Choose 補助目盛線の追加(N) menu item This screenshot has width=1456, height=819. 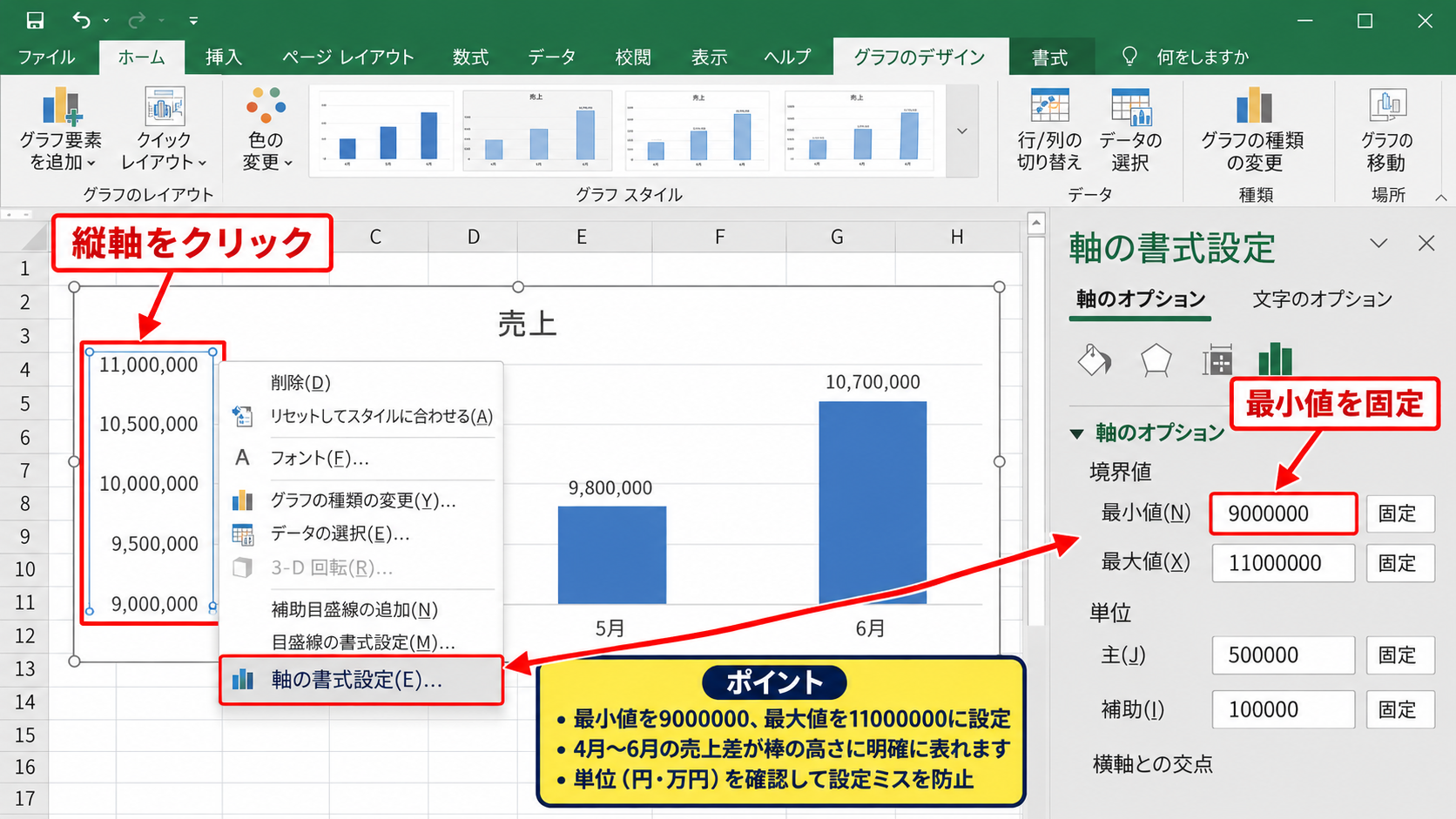point(361,609)
